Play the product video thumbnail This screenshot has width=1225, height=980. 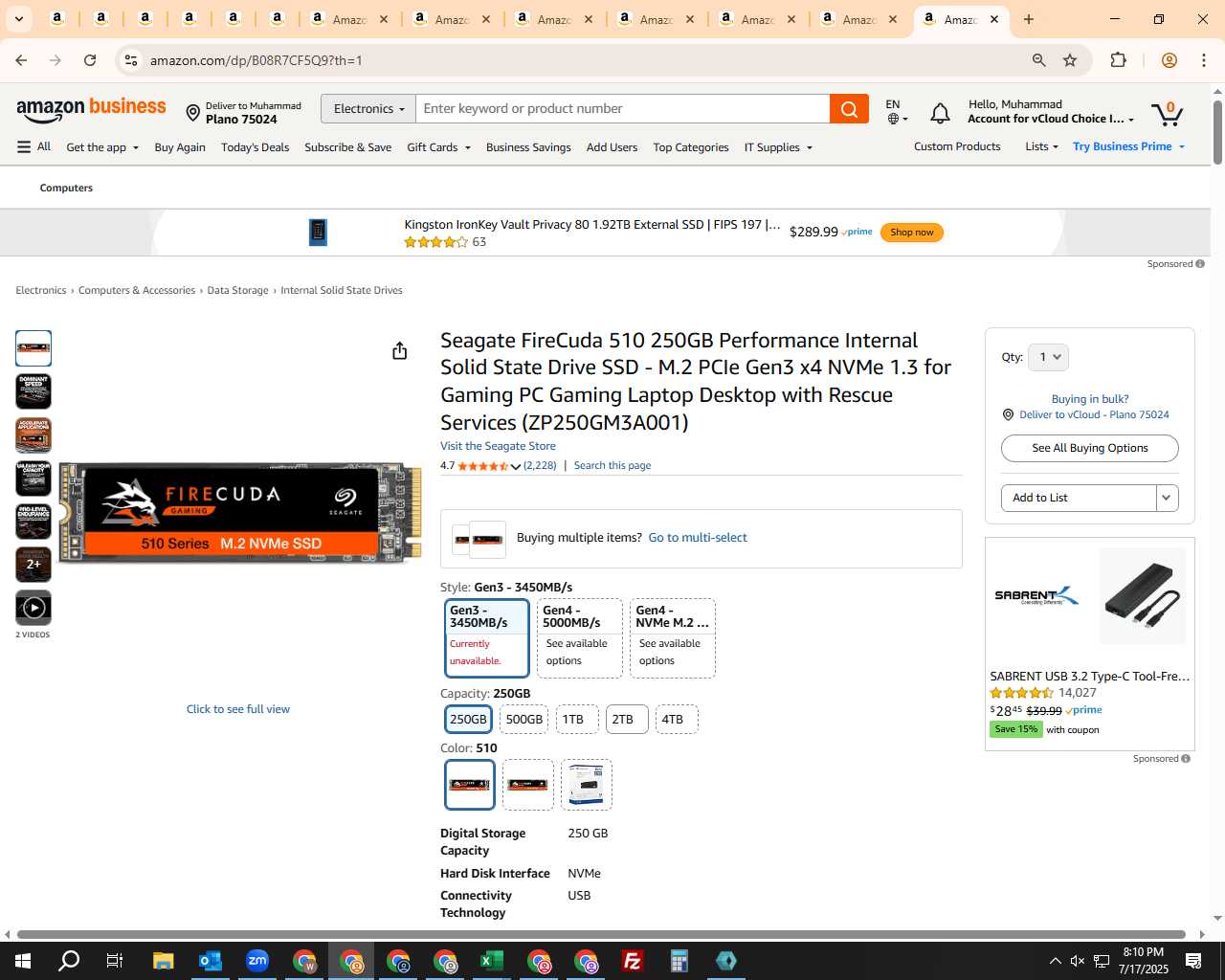tap(33, 608)
